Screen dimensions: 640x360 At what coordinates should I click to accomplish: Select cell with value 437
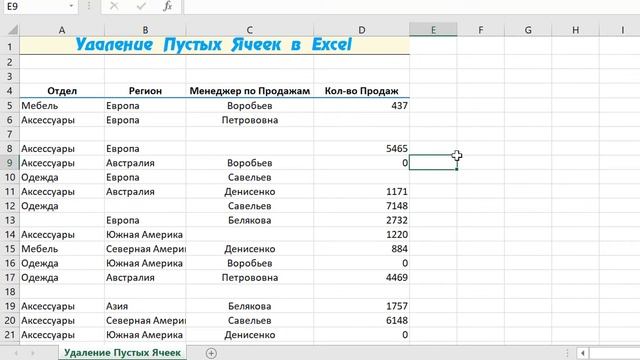(x=362, y=106)
